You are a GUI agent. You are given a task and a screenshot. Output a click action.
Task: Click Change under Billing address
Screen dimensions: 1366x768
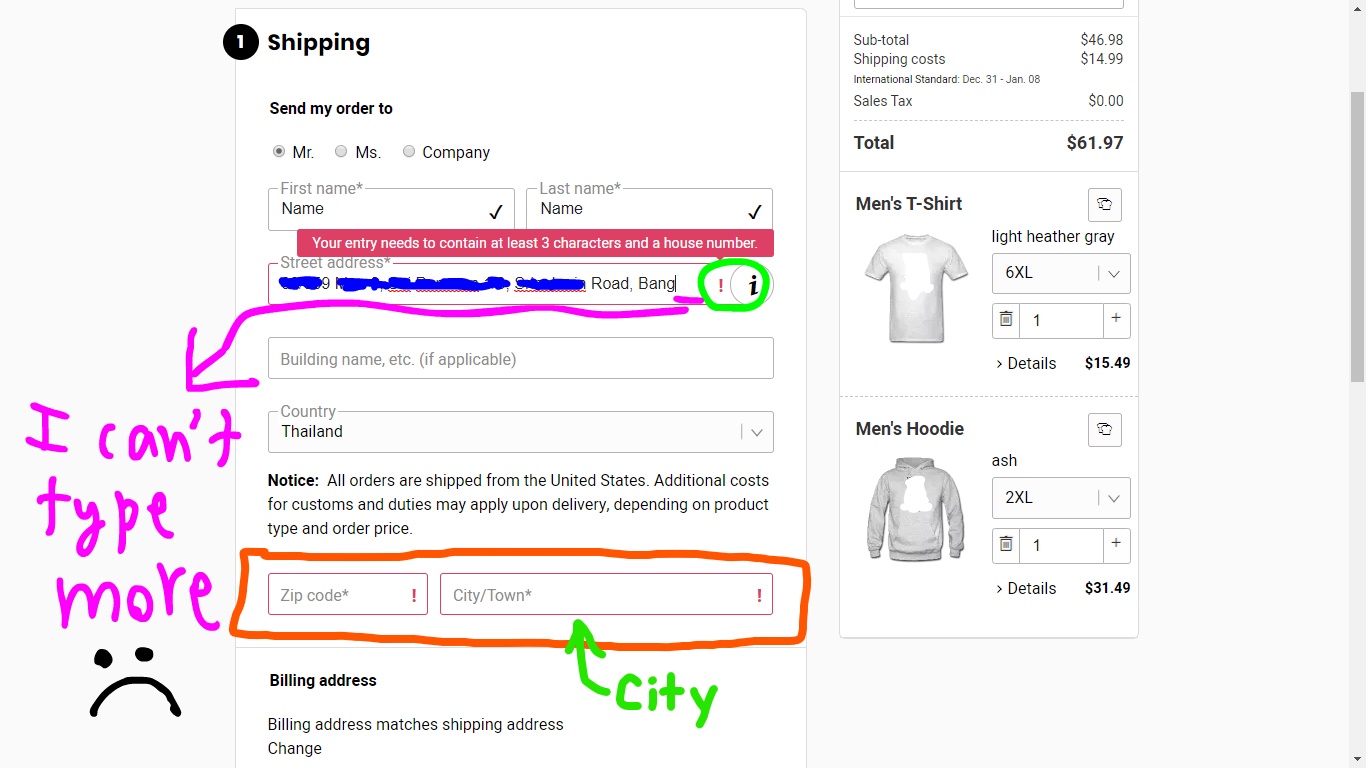(x=294, y=748)
